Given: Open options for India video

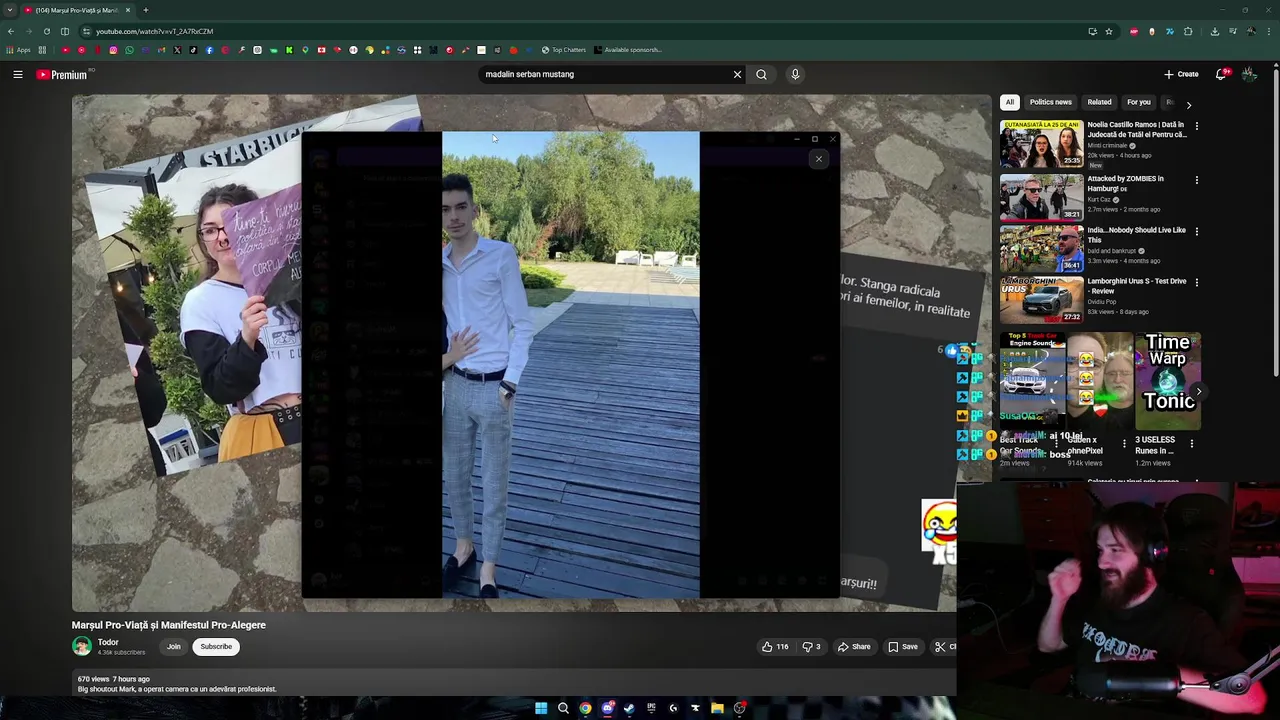Looking at the screenshot, I should [1196, 231].
